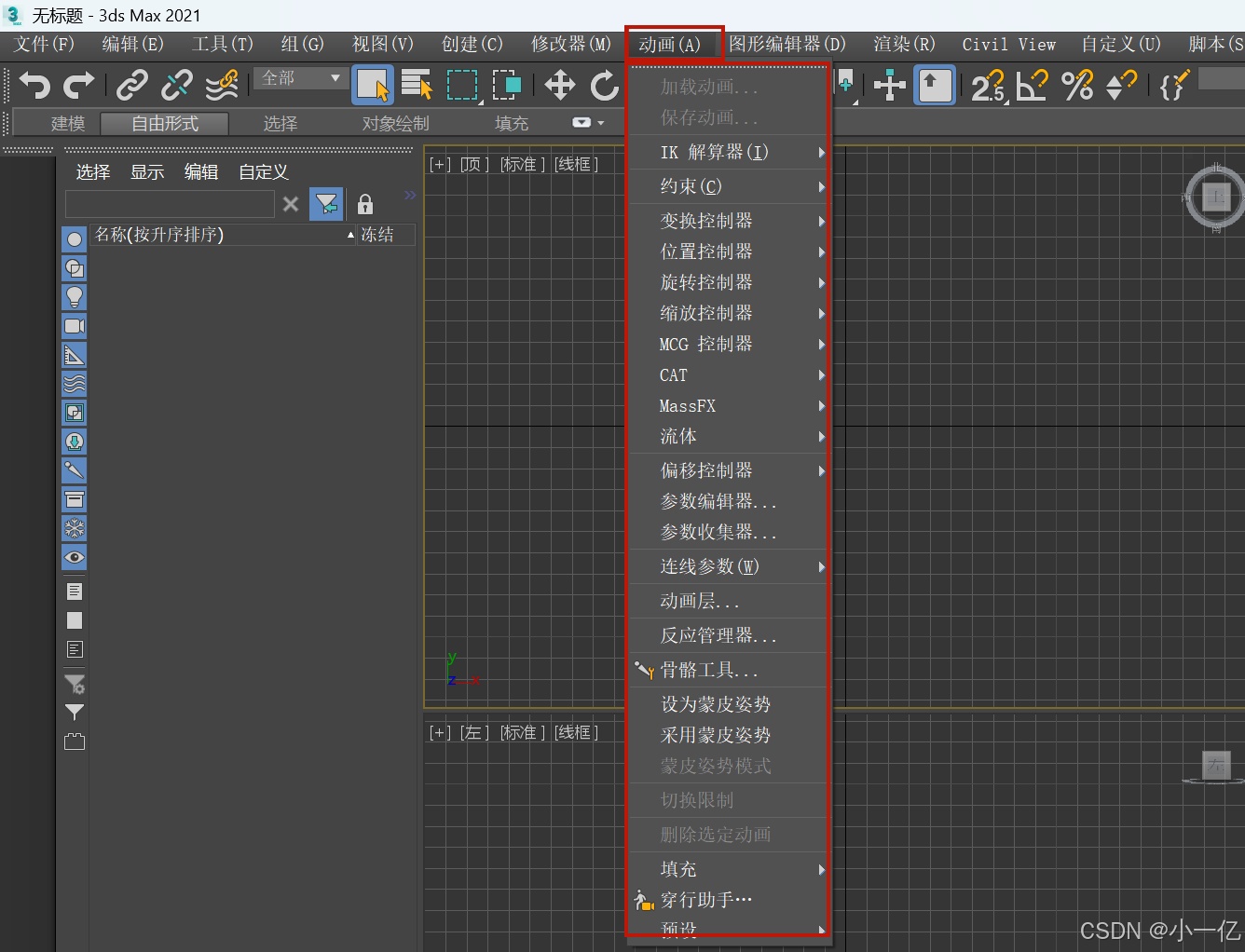Toggle the Percent Snap icon
Image resolution: width=1245 pixels, height=952 pixels.
point(1077,86)
